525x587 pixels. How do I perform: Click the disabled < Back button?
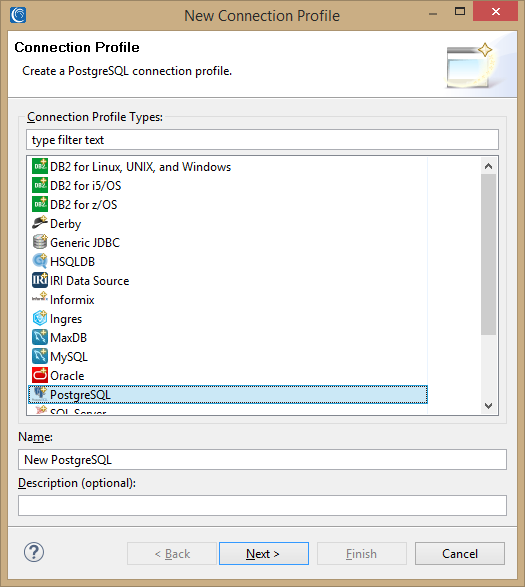pyautogui.click(x=172, y=554)
